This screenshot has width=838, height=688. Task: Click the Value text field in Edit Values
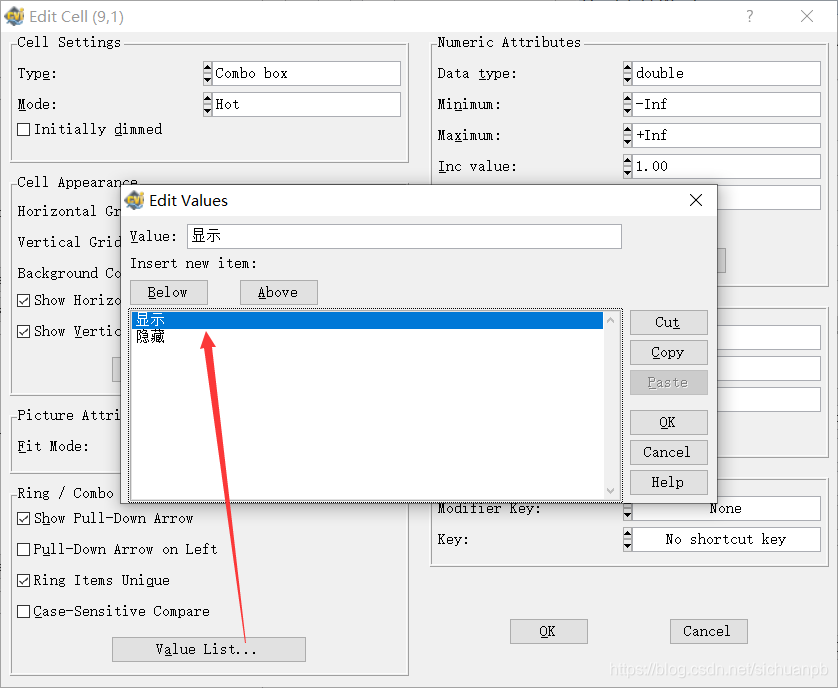404,236
